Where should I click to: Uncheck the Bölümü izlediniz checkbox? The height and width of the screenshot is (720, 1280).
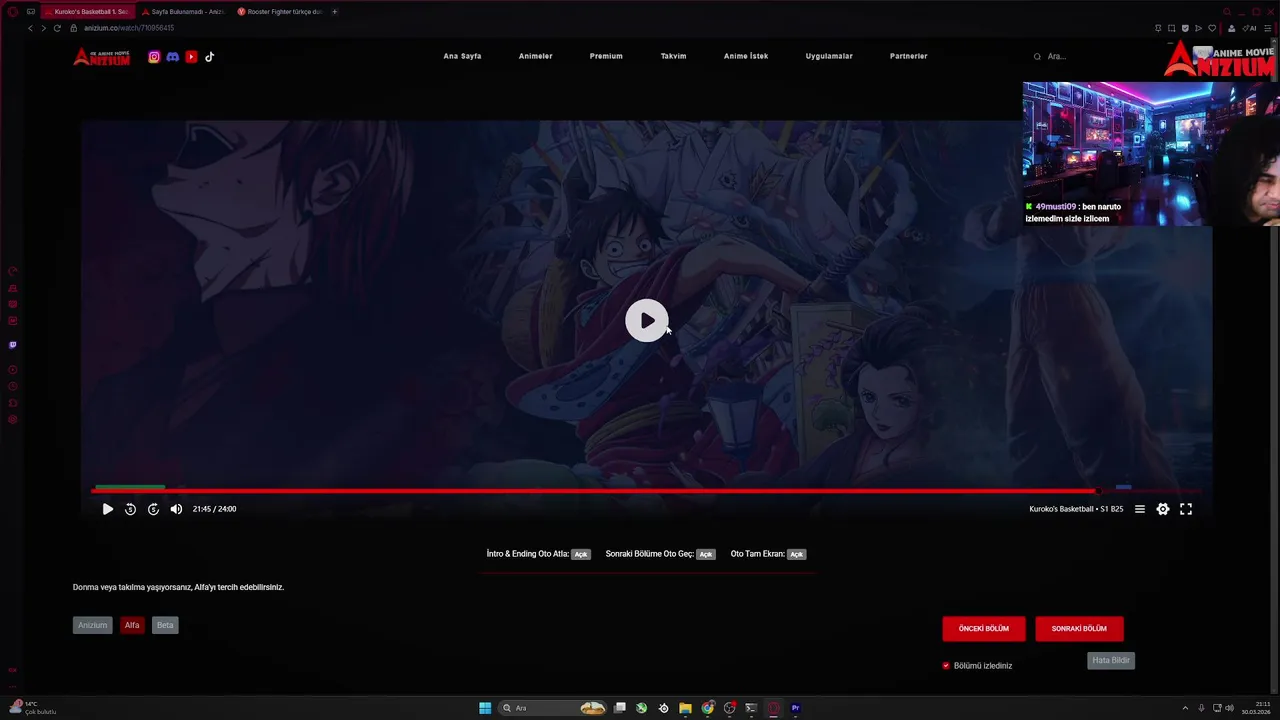point(946,666)
